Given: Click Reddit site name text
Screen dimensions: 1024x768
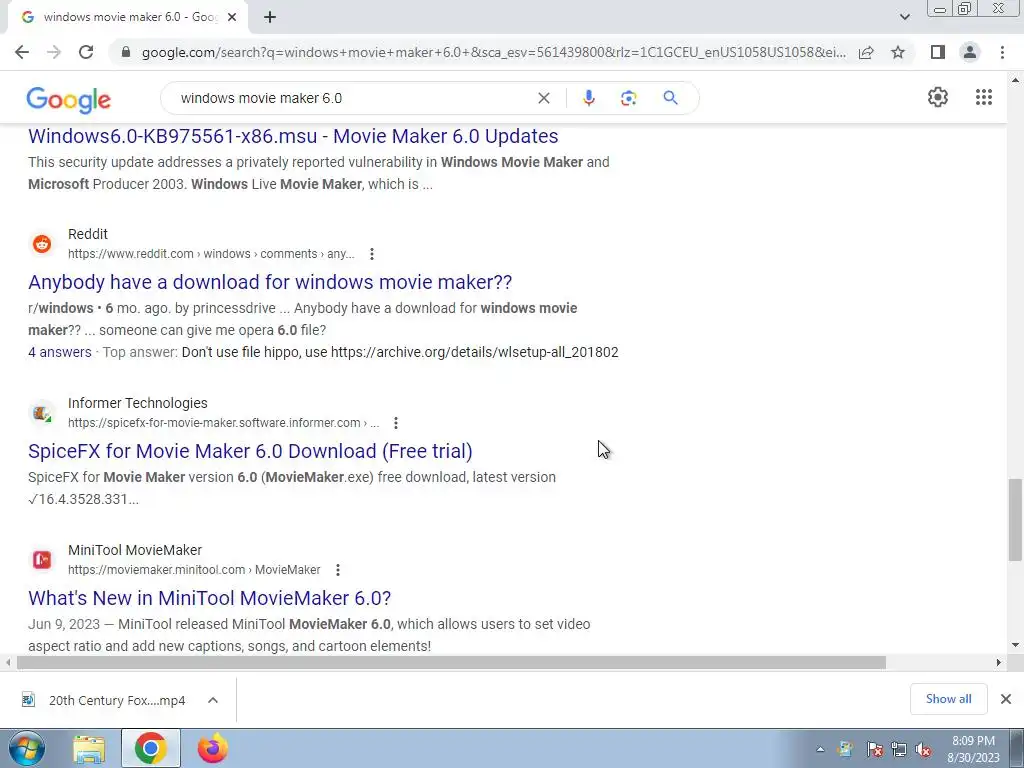Looking at the screenshot, I should [x=88, y=234].
